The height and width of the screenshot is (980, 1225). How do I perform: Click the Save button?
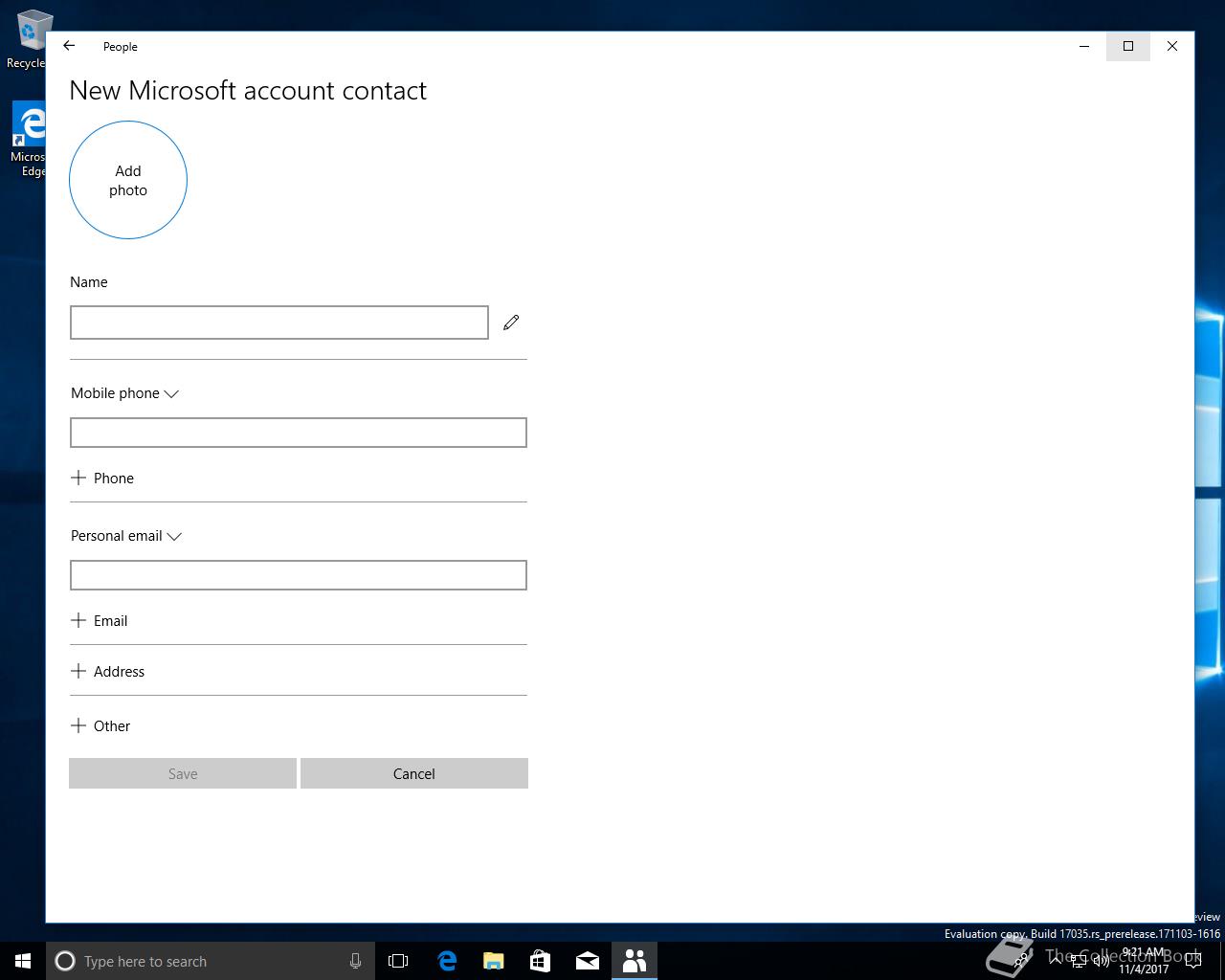183,773
